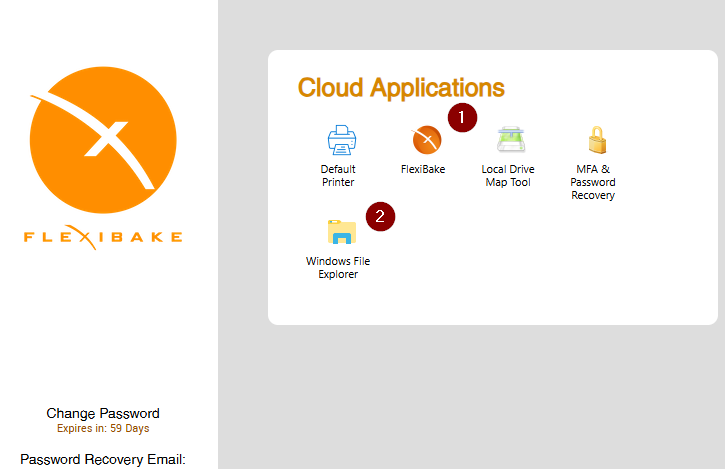Click the large FlexiBake logo in sidebar

click(103, 140)
